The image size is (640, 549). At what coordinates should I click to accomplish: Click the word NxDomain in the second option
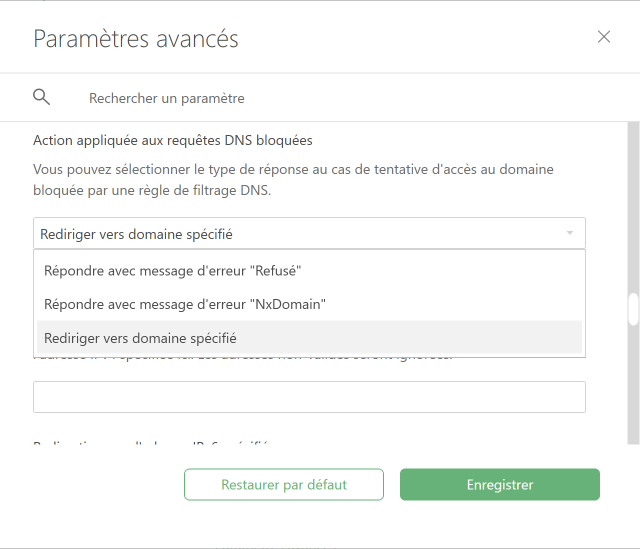288,304
